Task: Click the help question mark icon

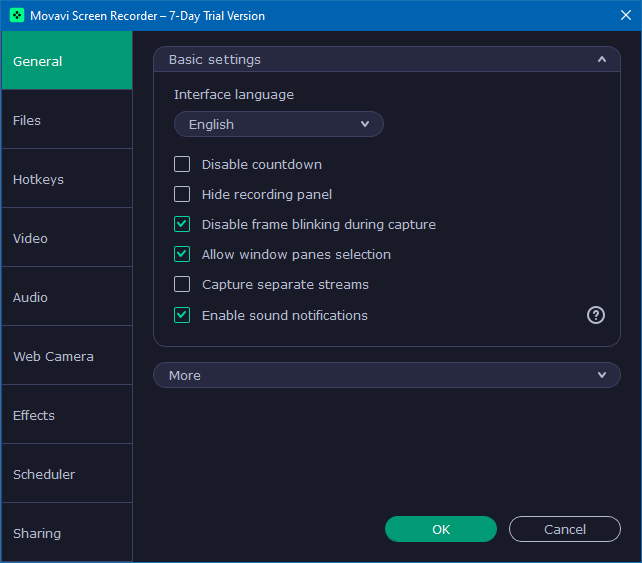Action: coord(596,315)
